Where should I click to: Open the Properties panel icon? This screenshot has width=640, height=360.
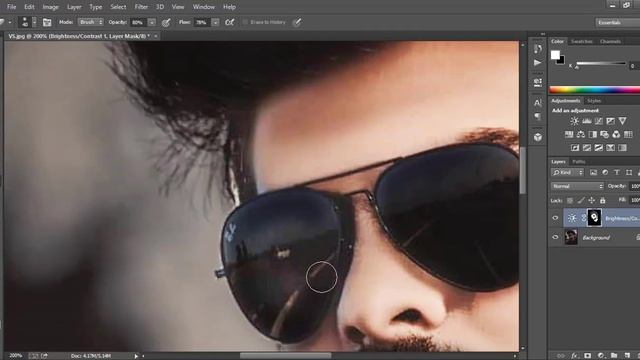[x=538, y=82]
